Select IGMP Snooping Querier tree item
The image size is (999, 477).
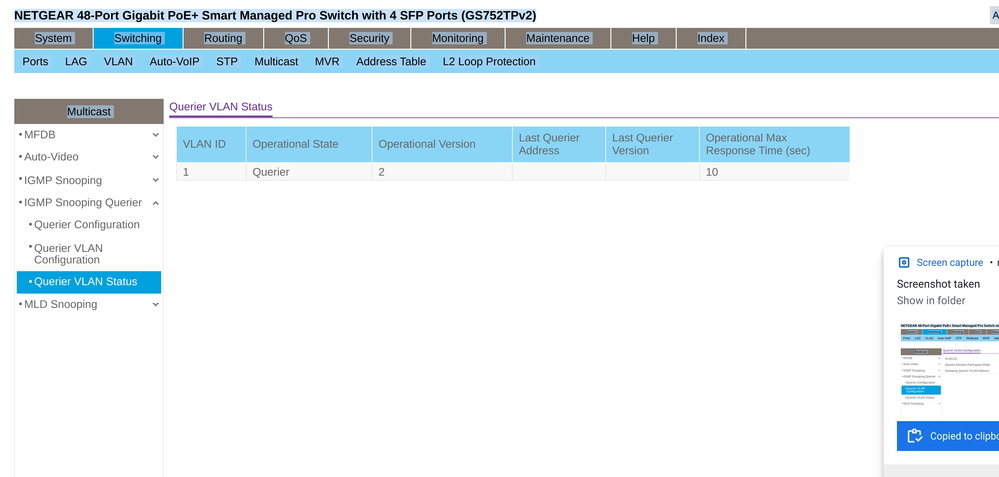coord(83,203)
